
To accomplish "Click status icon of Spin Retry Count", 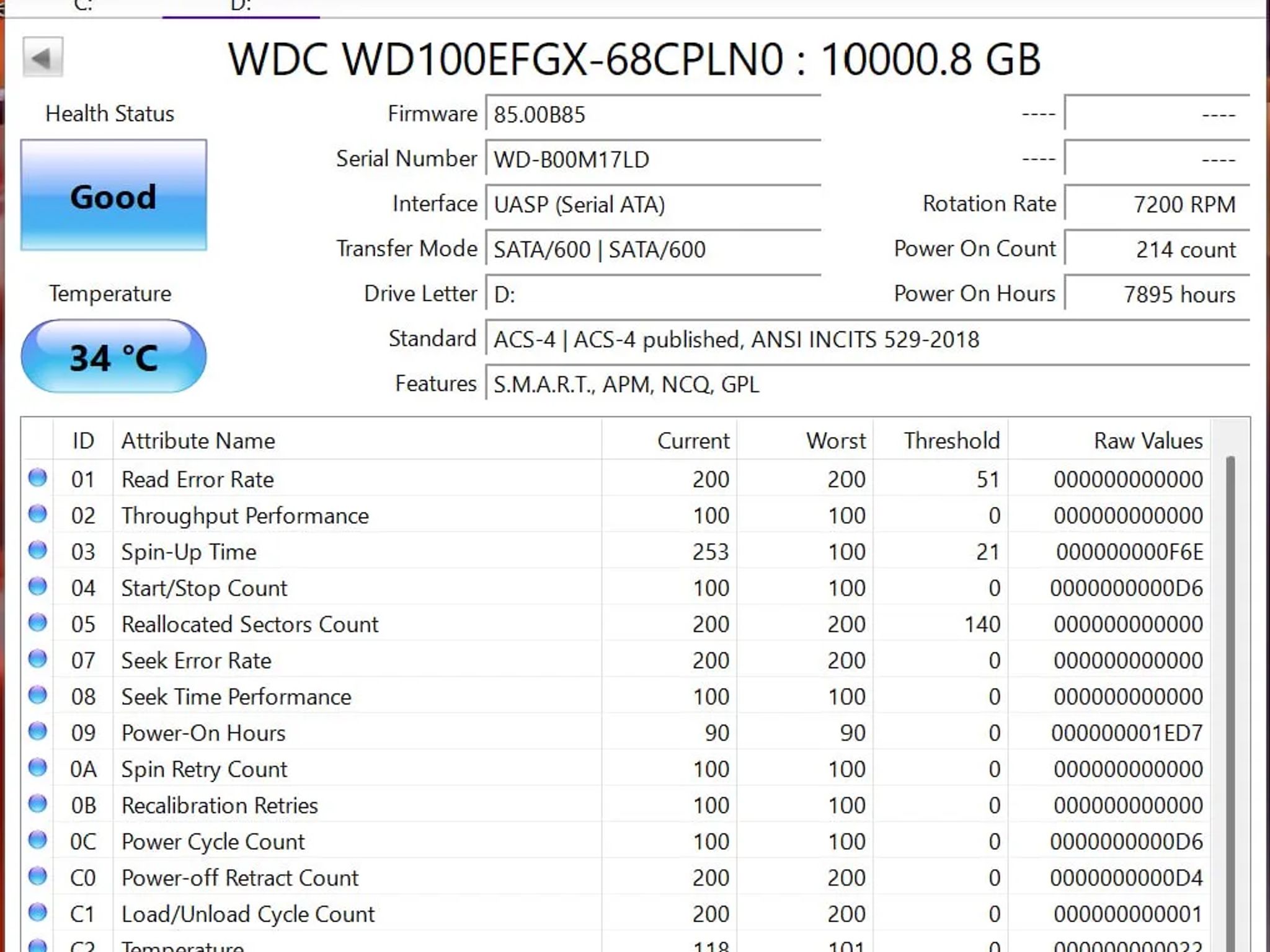I will click(38, 768).
